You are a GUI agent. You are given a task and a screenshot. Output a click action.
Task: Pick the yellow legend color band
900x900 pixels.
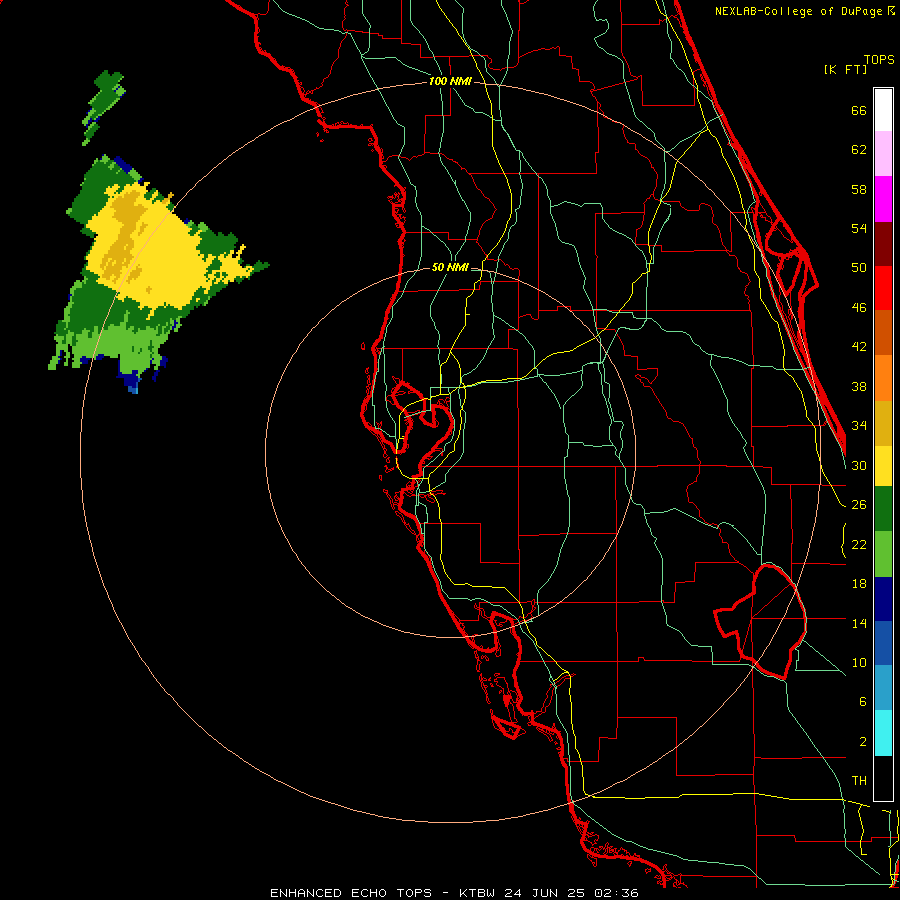(x=883, y=465)
